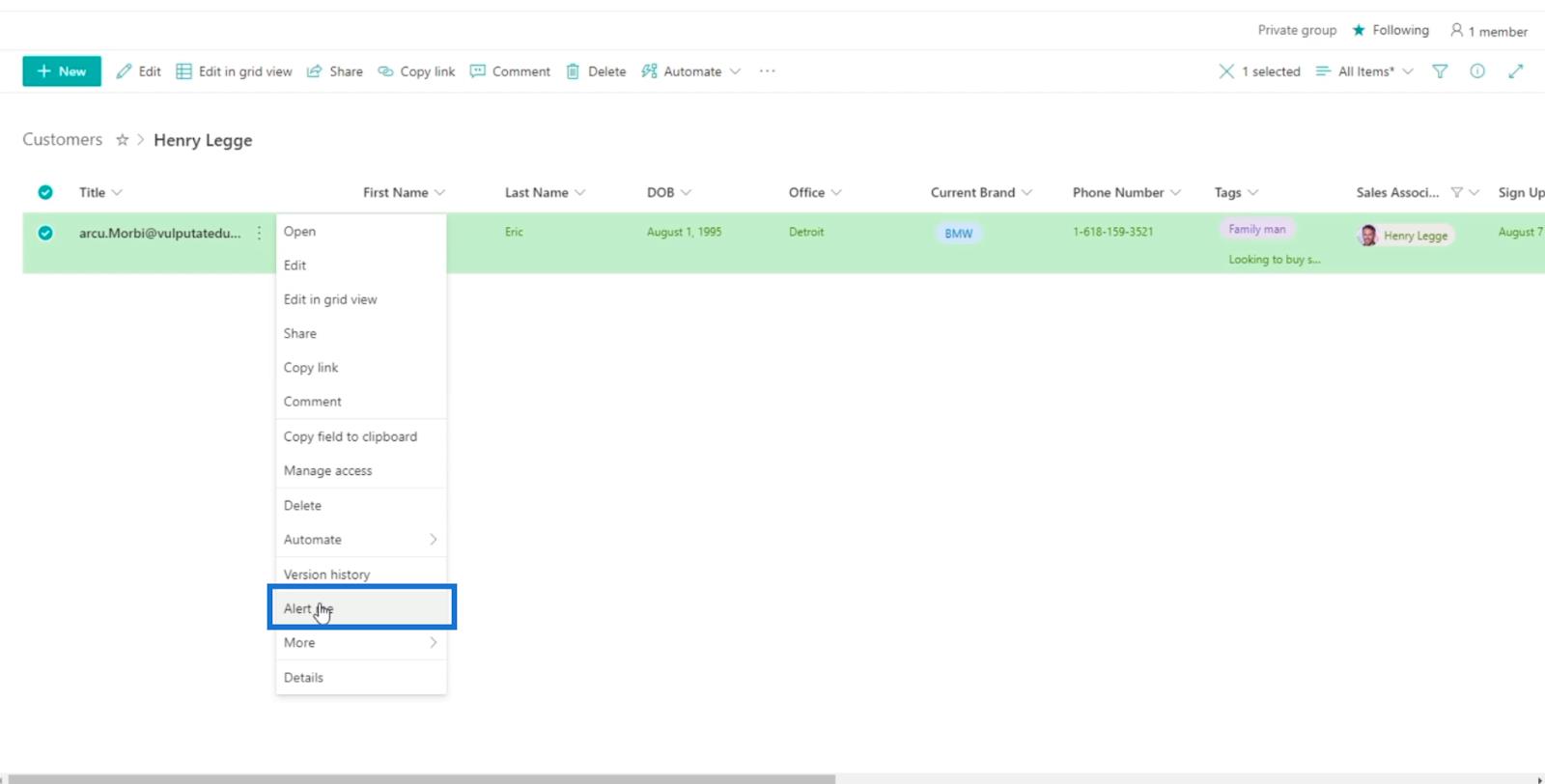The image size is (1545, 784).
Task: Select Copy field to clipboard
Action: (361, 436)
